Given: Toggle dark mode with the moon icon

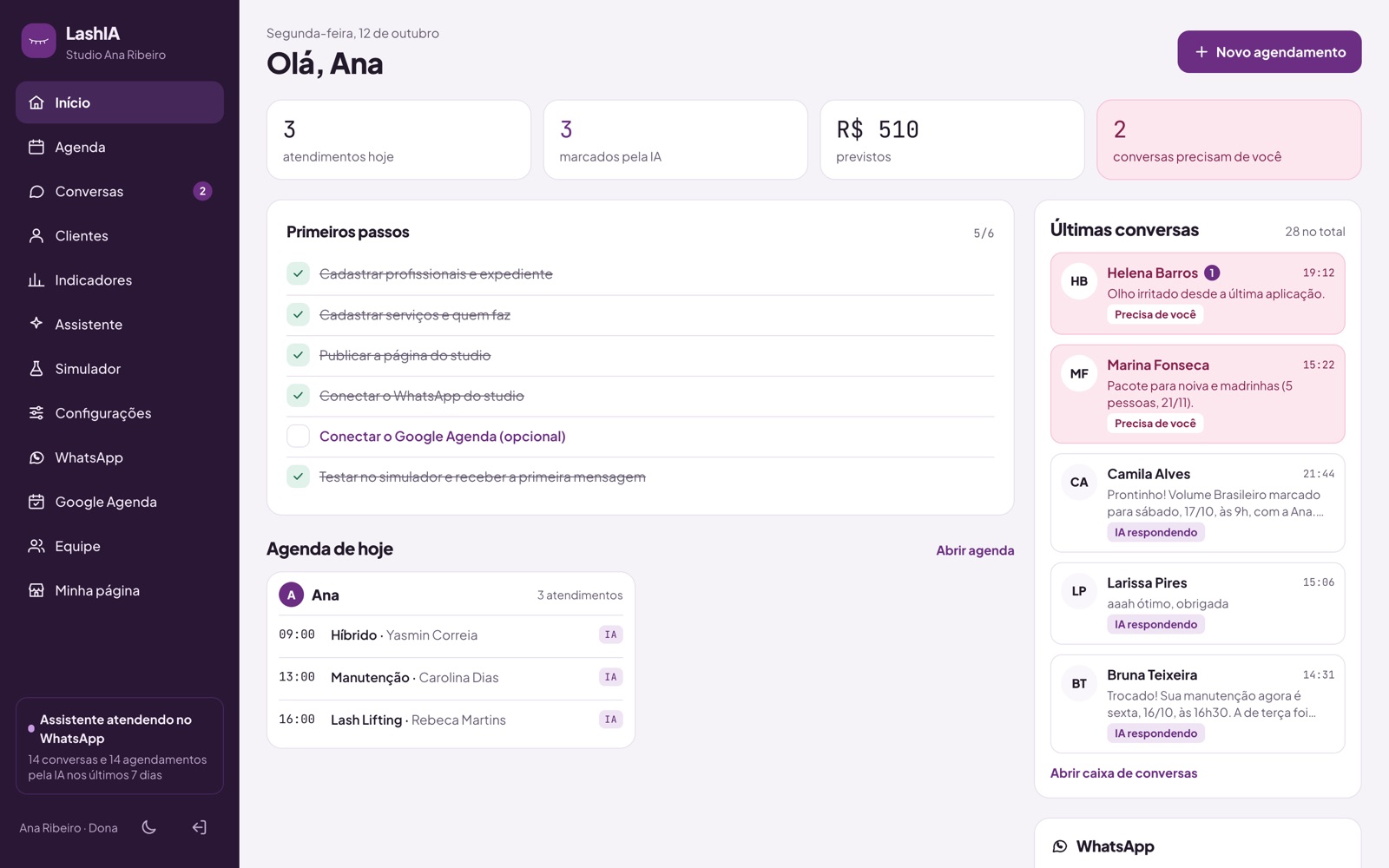Looking at the screenshot, I should (149, 827).
